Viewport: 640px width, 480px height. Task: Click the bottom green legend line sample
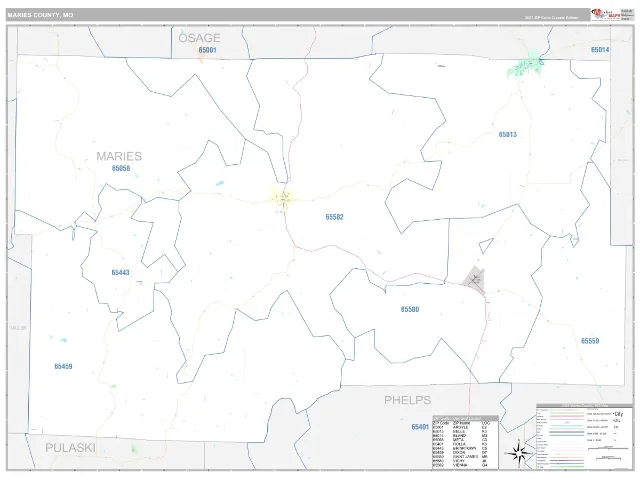pos(567,467)
